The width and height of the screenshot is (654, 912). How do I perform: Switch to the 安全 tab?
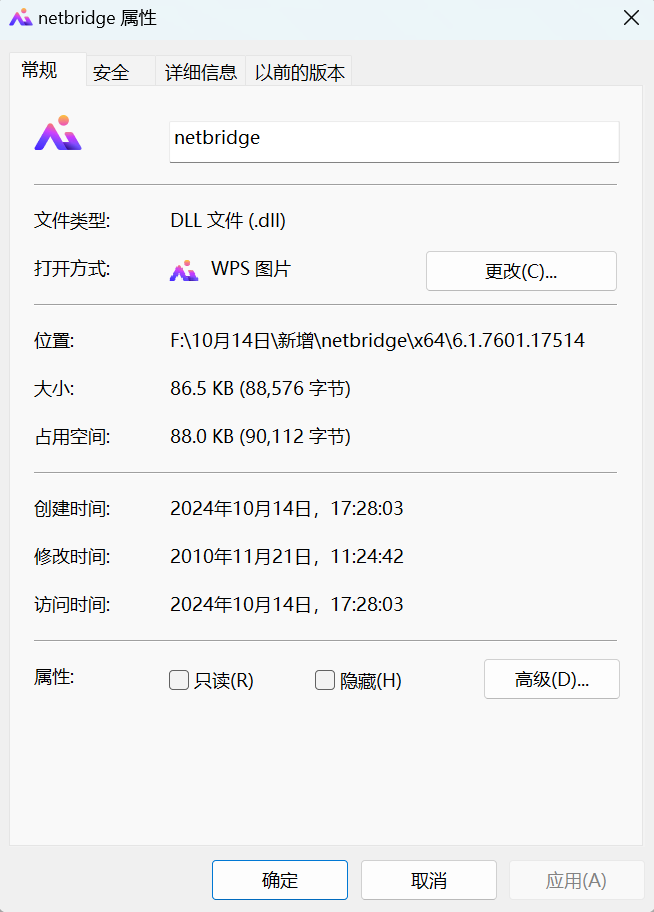point(111,71)
